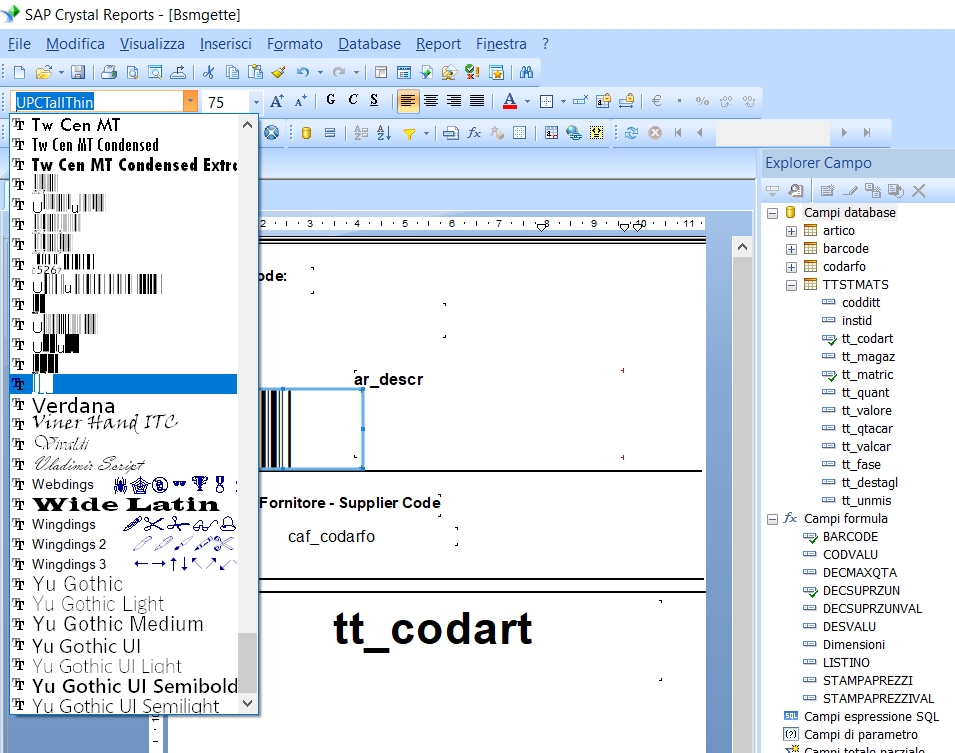Select Campi espressione SQL node
Screen dimensions: 955x753
tap(871, 716)
